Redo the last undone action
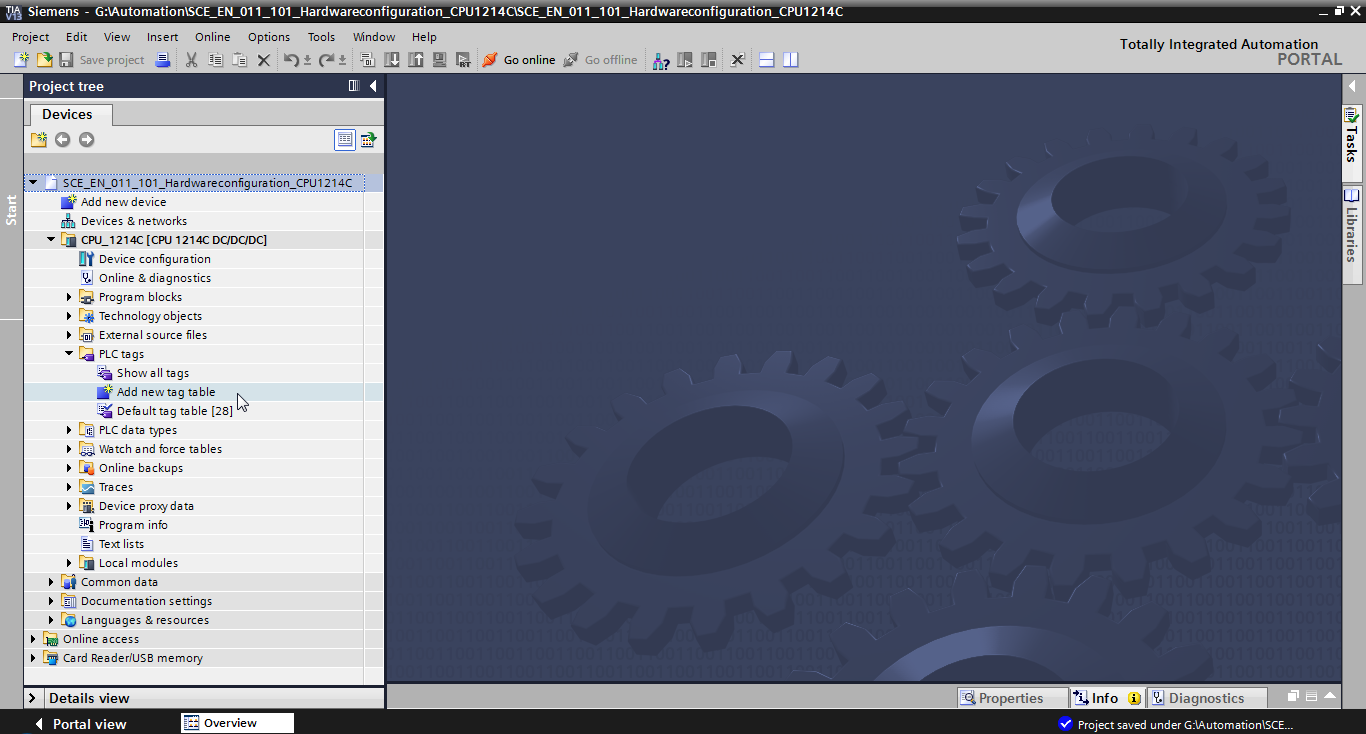The width and height of the screenshot is (1366, 734). [x=326, y=60]
